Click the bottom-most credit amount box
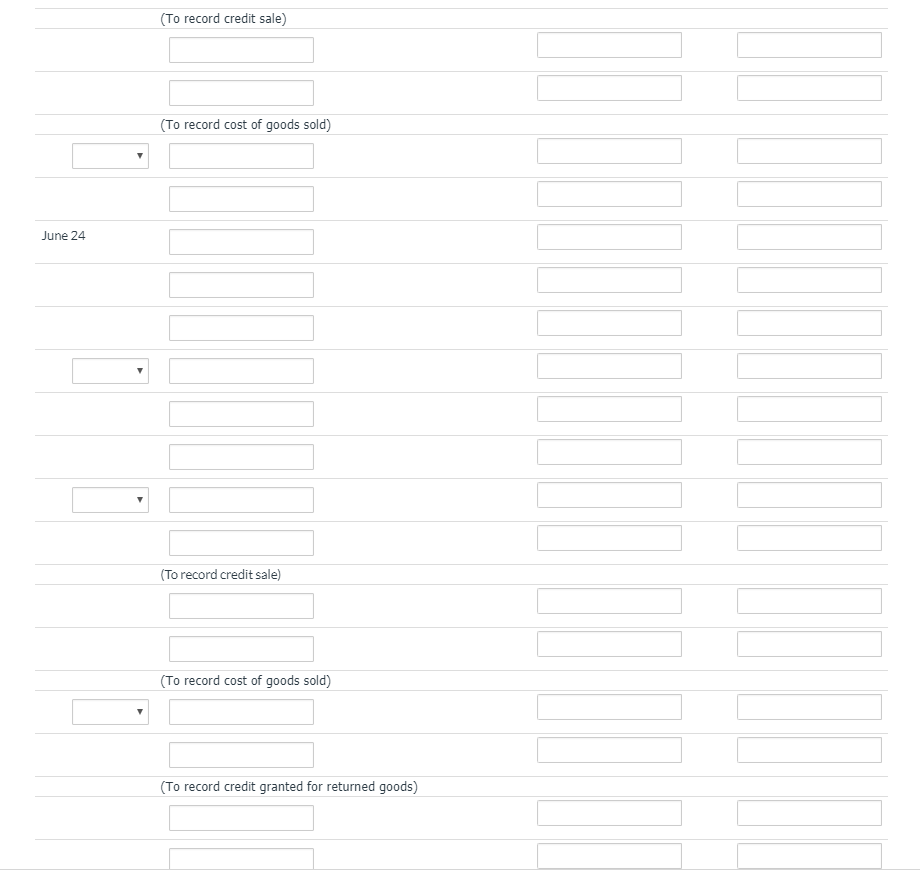This screenshot has height=876, width=920. click(809, 855)
